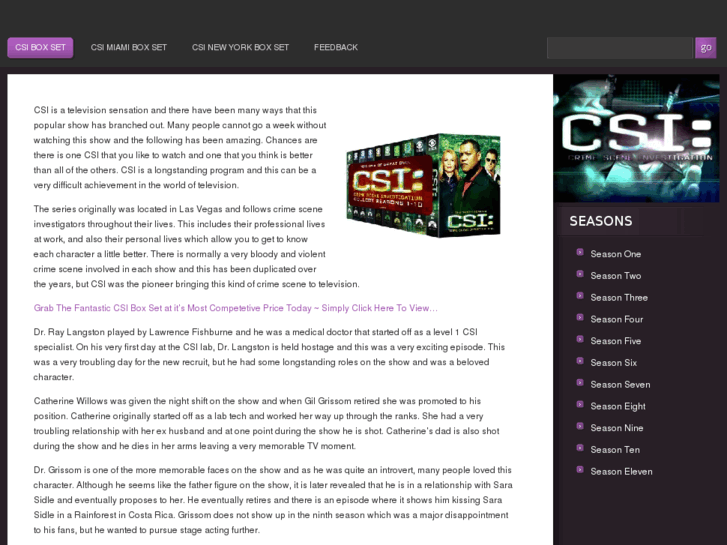Click the bullet icon beside Season One
The height and width of the screenshot is (545, 727).
[580, 252]
